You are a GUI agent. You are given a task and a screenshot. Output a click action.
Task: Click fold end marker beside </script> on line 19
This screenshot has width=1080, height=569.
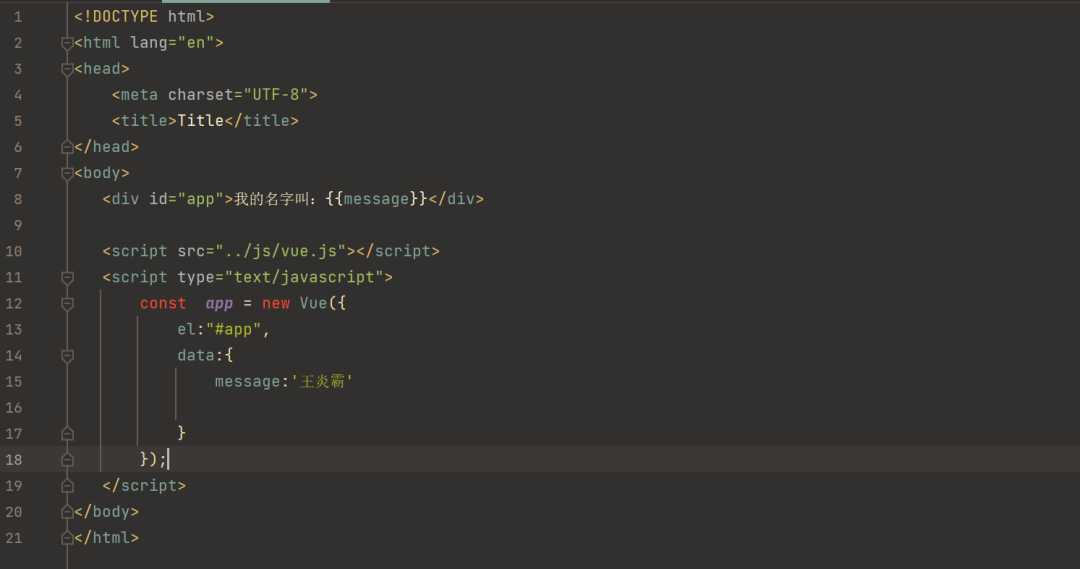click(x=67, y=486)
